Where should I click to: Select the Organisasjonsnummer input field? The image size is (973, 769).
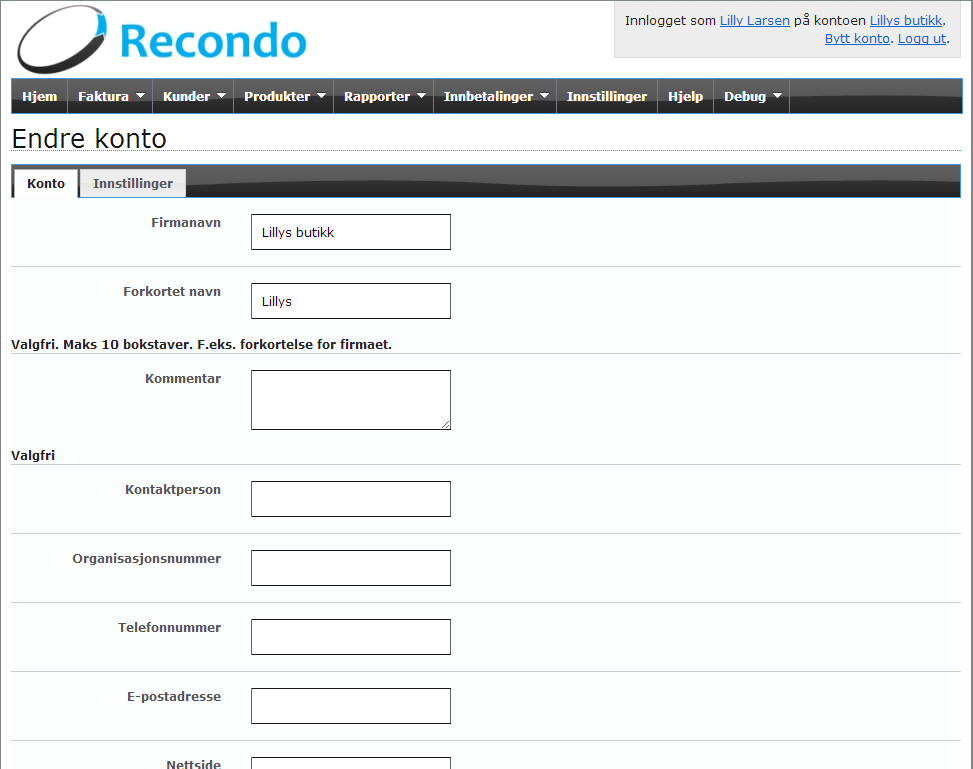[x=350, y=568]
